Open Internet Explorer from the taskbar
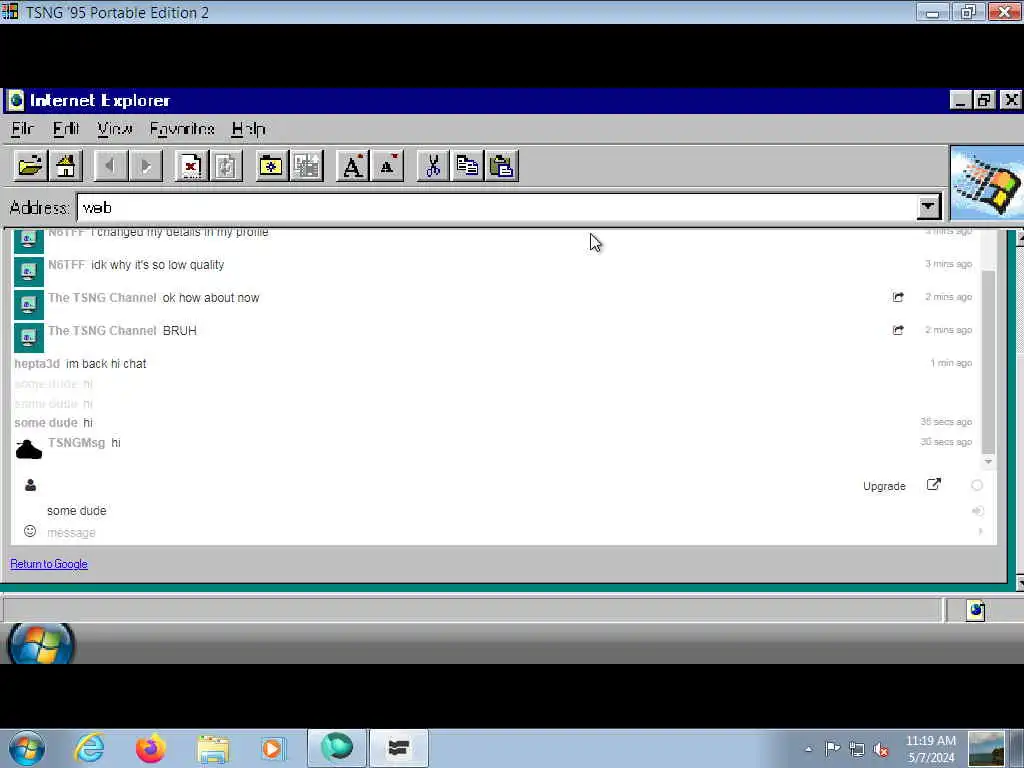1024x768 pixels. 89,748
